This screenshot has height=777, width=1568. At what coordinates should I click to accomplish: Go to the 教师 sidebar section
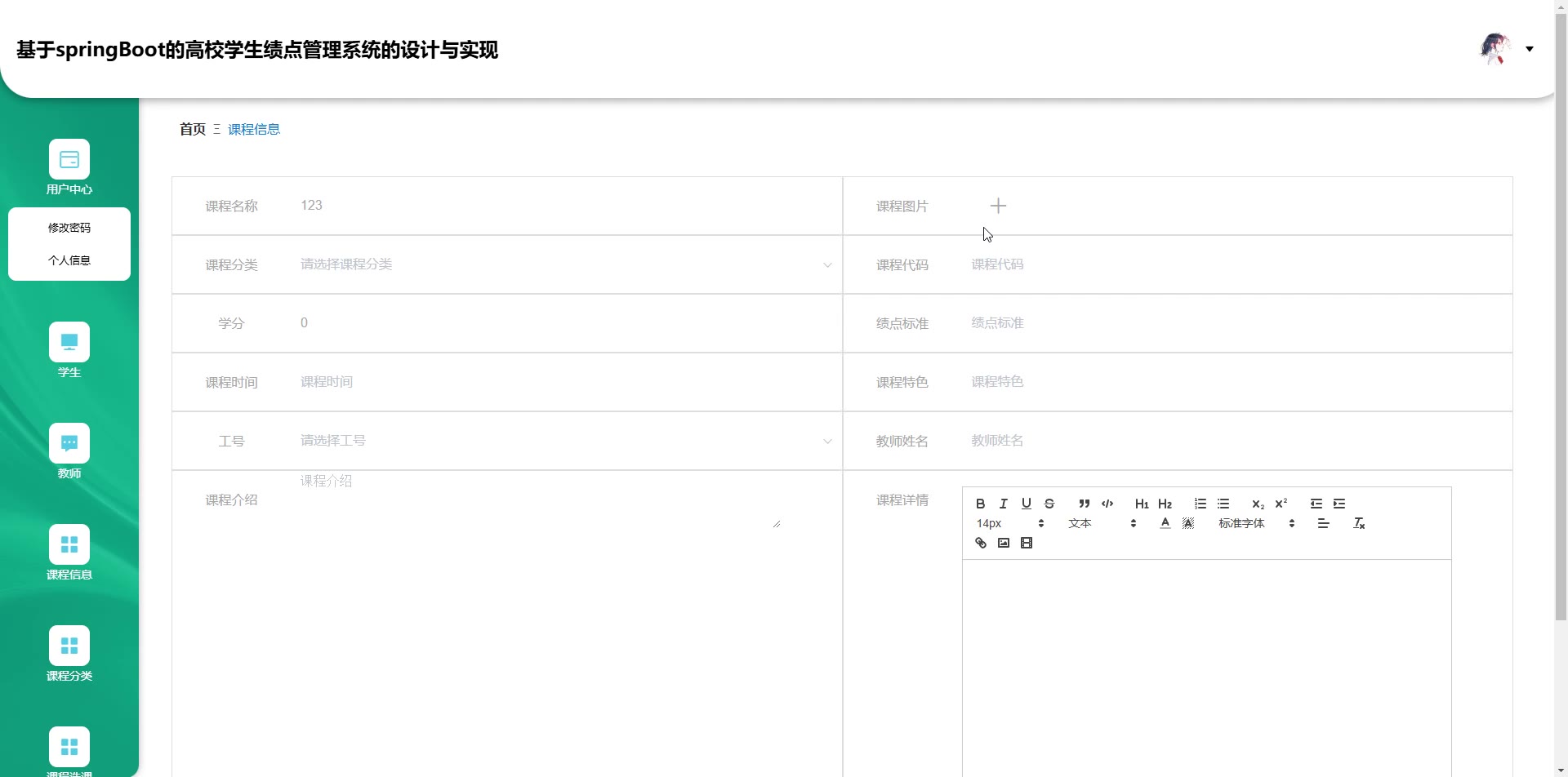tap(69, 451)
